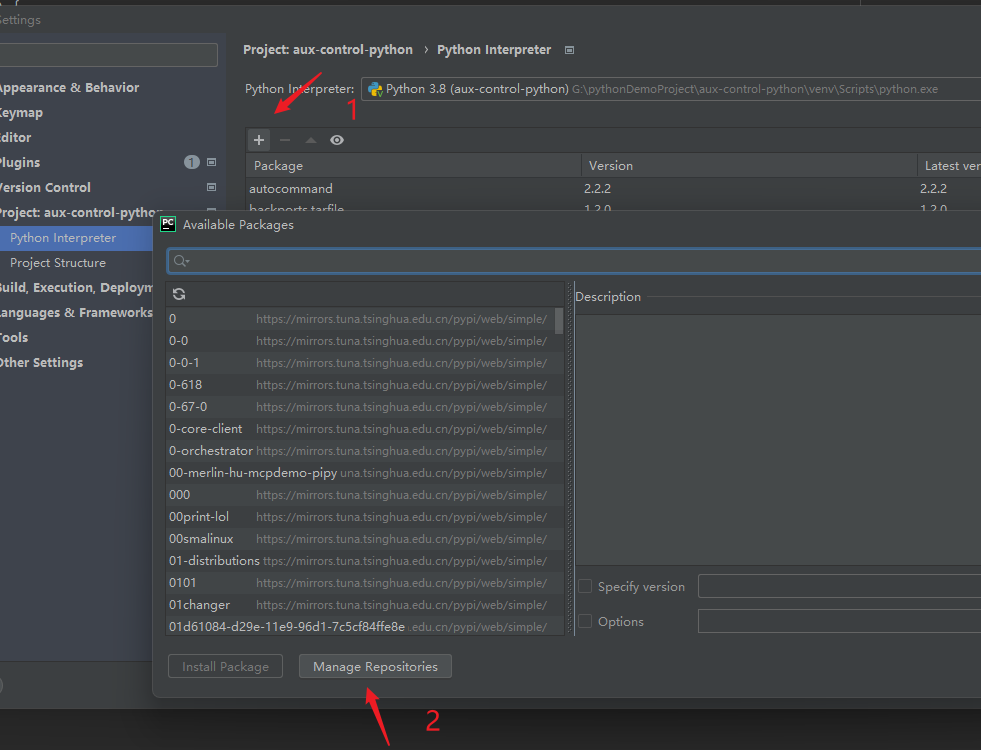This screenshot has width=981, height=750.
Task: Click the magnifier icon in the package search
Action: point(181,261)
